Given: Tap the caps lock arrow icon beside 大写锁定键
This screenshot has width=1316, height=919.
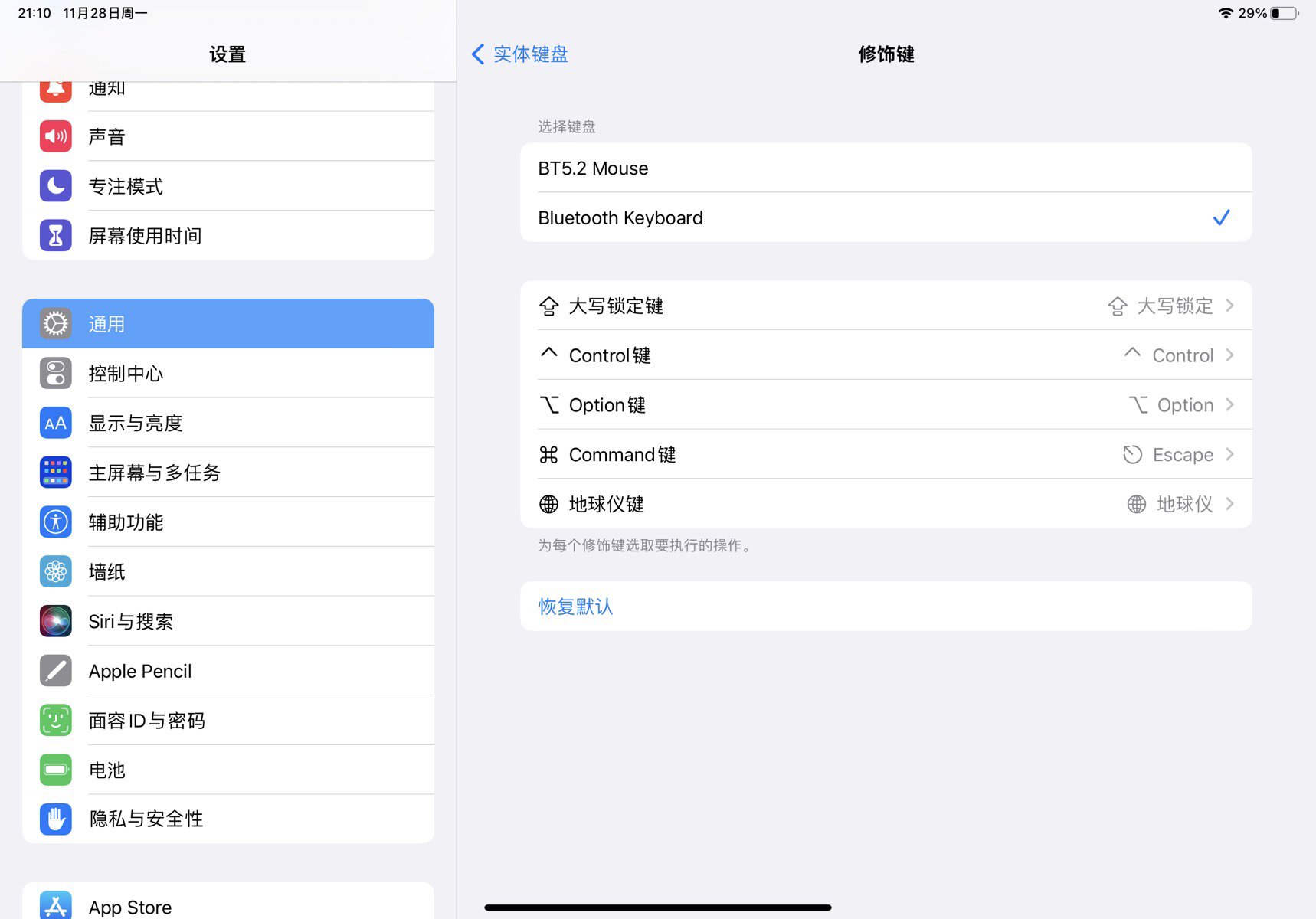Looking at the screenshot, I should click(x=548, y=306).
